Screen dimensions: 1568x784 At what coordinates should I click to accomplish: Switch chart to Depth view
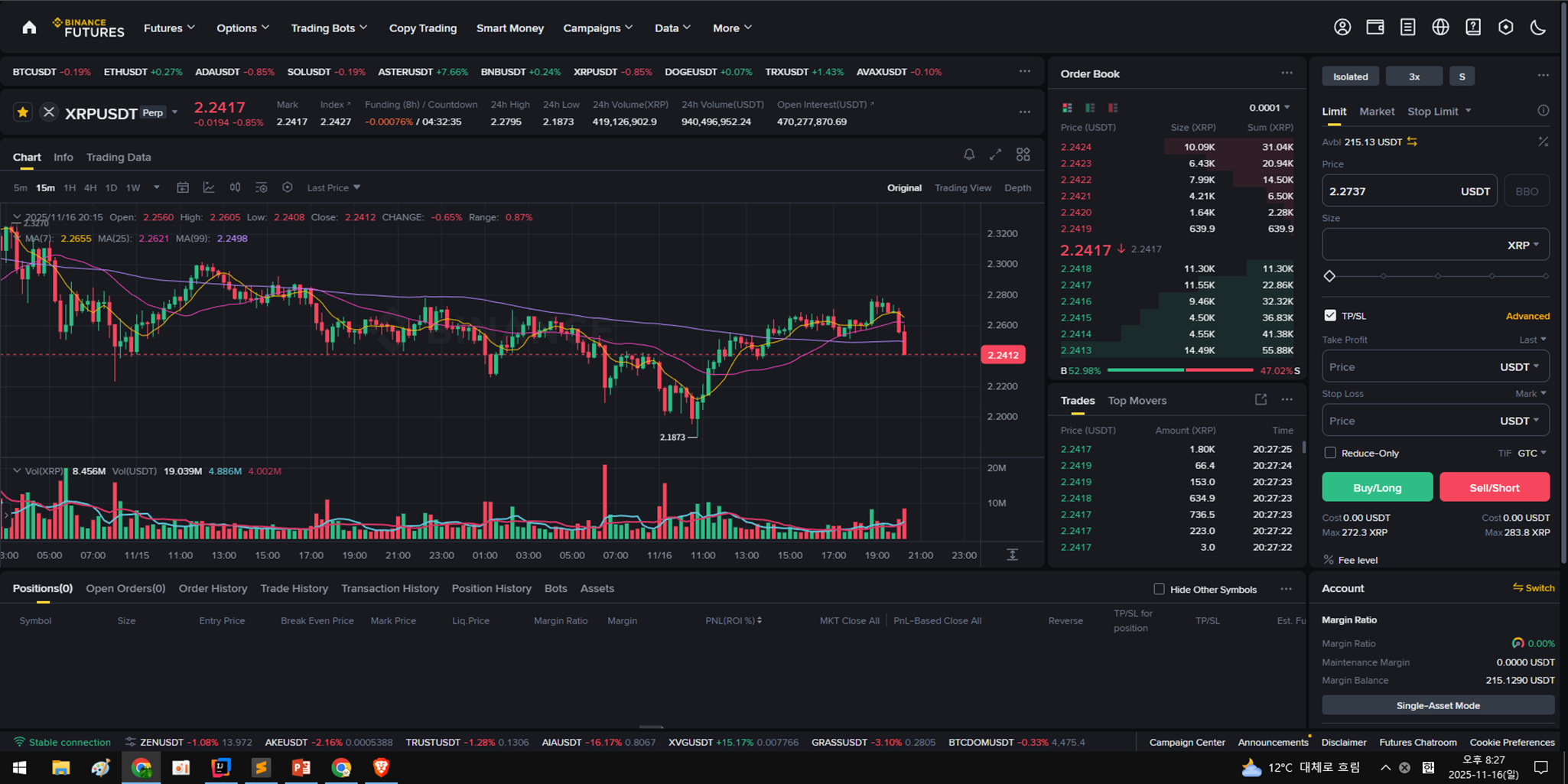(1017, 187)
